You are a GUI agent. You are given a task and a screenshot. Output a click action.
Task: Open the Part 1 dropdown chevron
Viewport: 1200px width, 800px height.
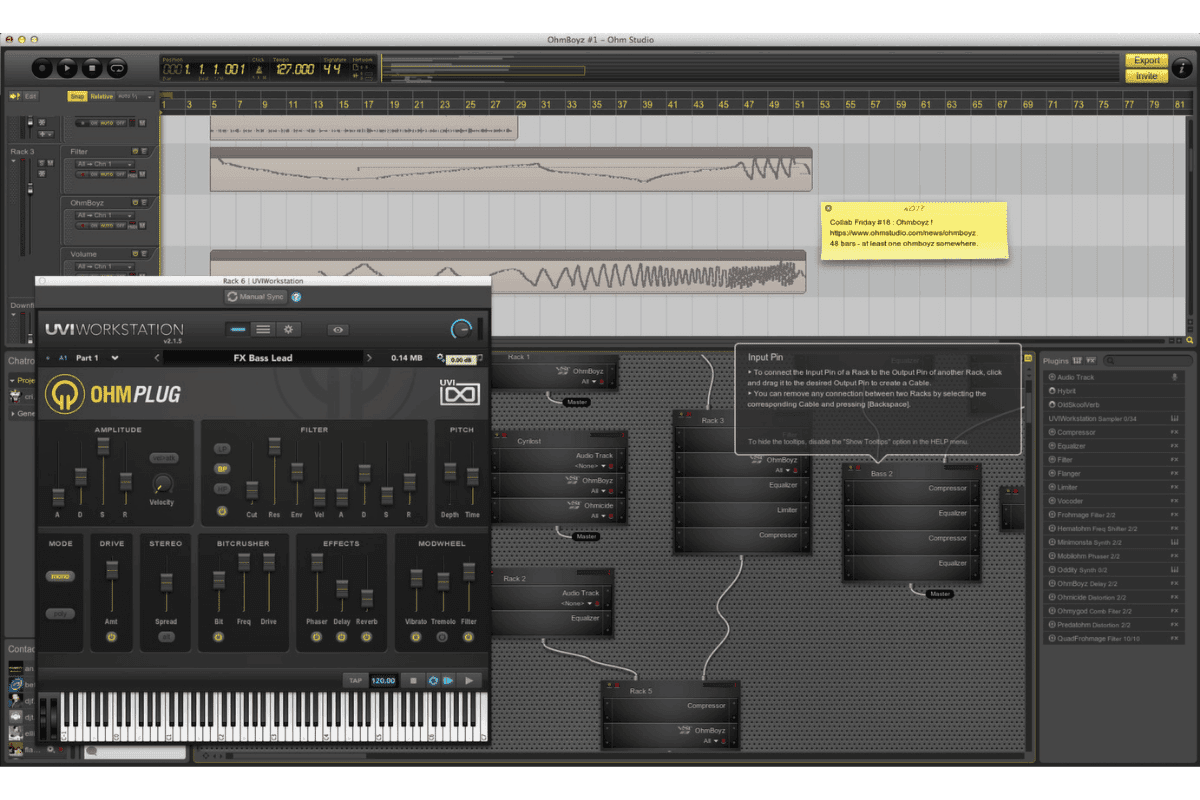pos(115,357)
